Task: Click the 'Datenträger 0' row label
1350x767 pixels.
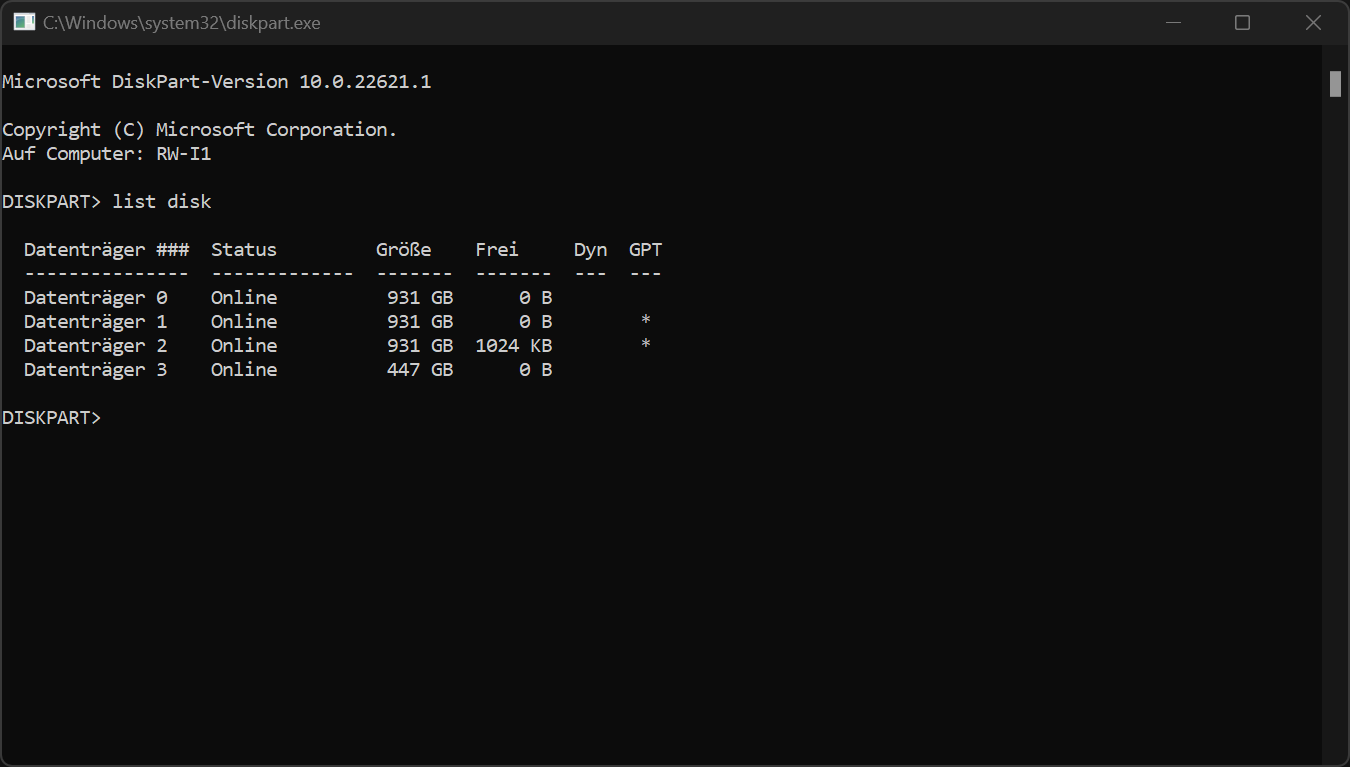Action: click(x=96, y=298)
